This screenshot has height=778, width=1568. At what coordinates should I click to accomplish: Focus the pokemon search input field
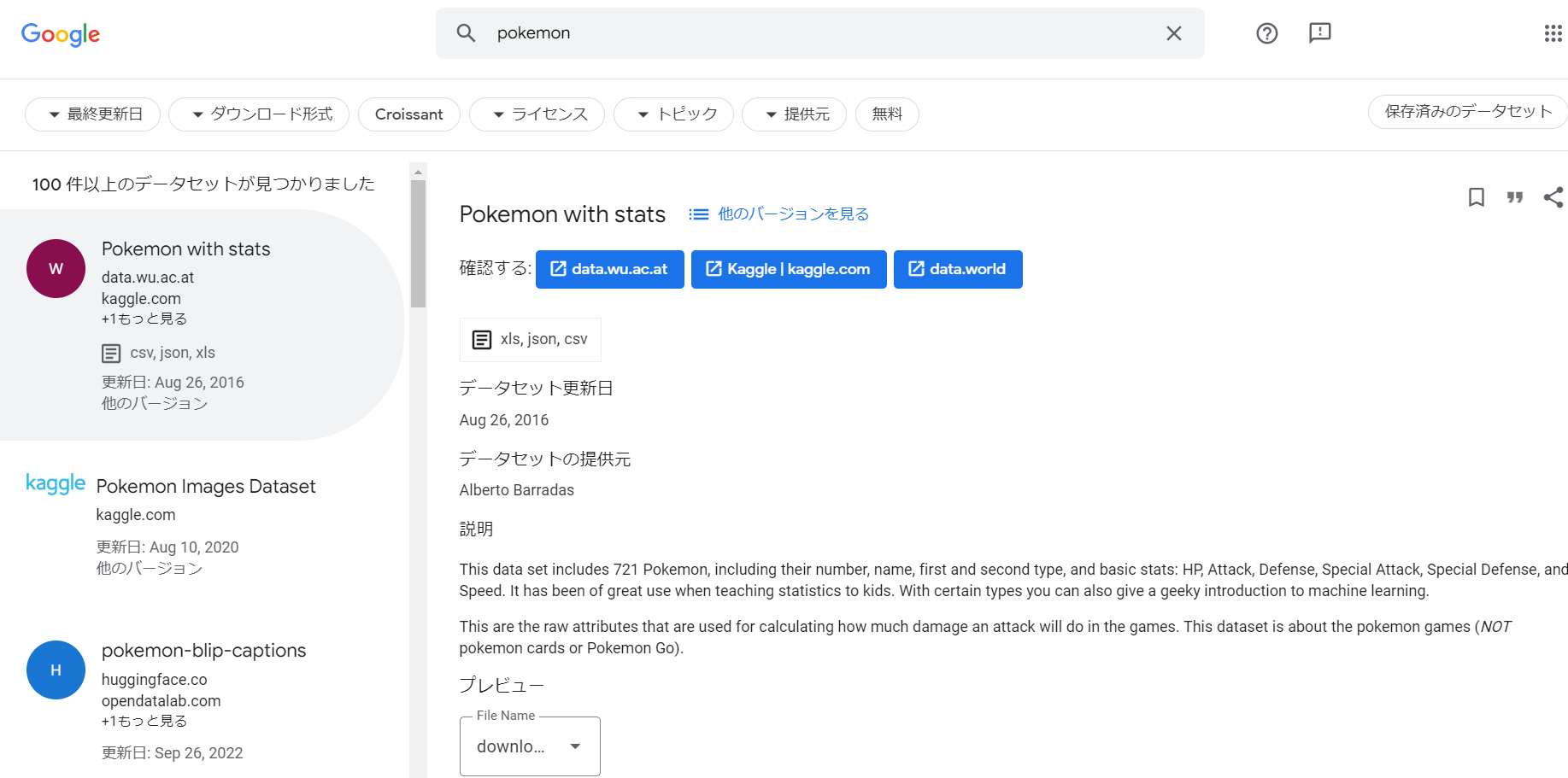pyautogui.click(x=820, y=33)
